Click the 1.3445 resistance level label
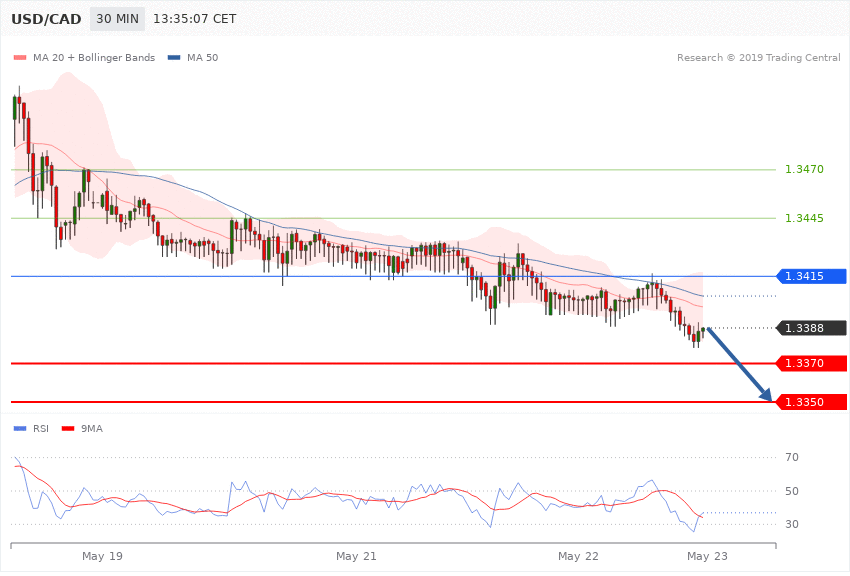 click(804, 218)
